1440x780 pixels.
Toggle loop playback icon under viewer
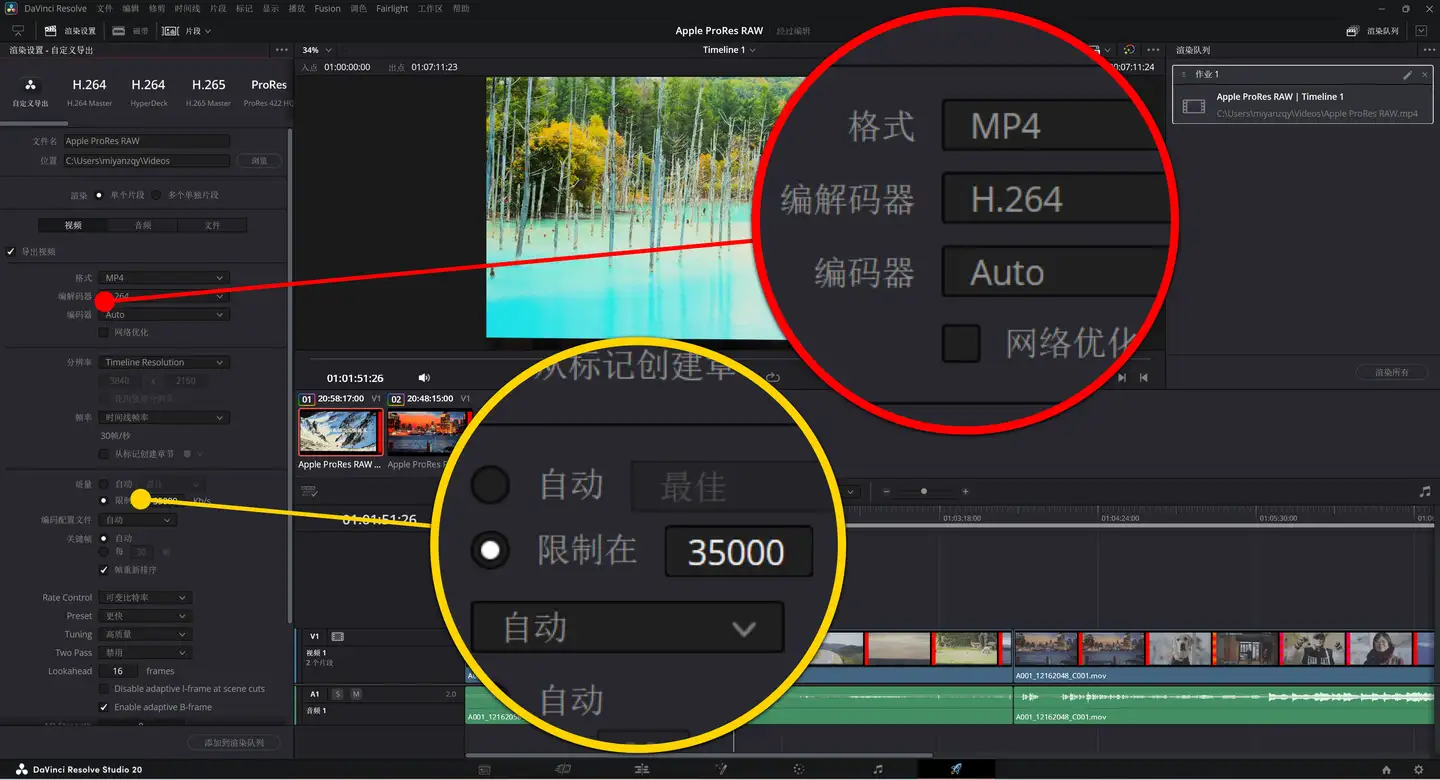773,378
